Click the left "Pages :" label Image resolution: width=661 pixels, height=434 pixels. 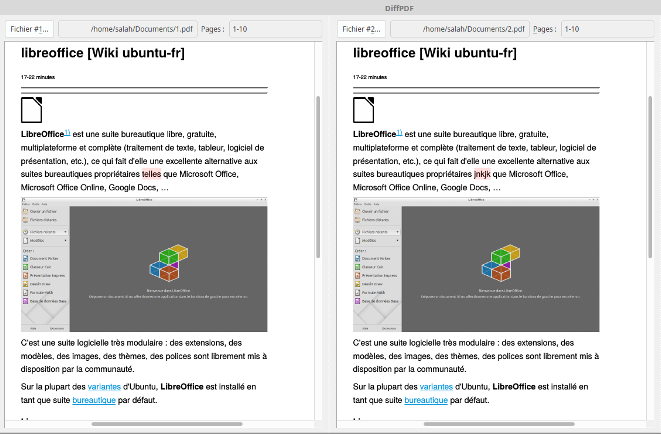(213, 29)
